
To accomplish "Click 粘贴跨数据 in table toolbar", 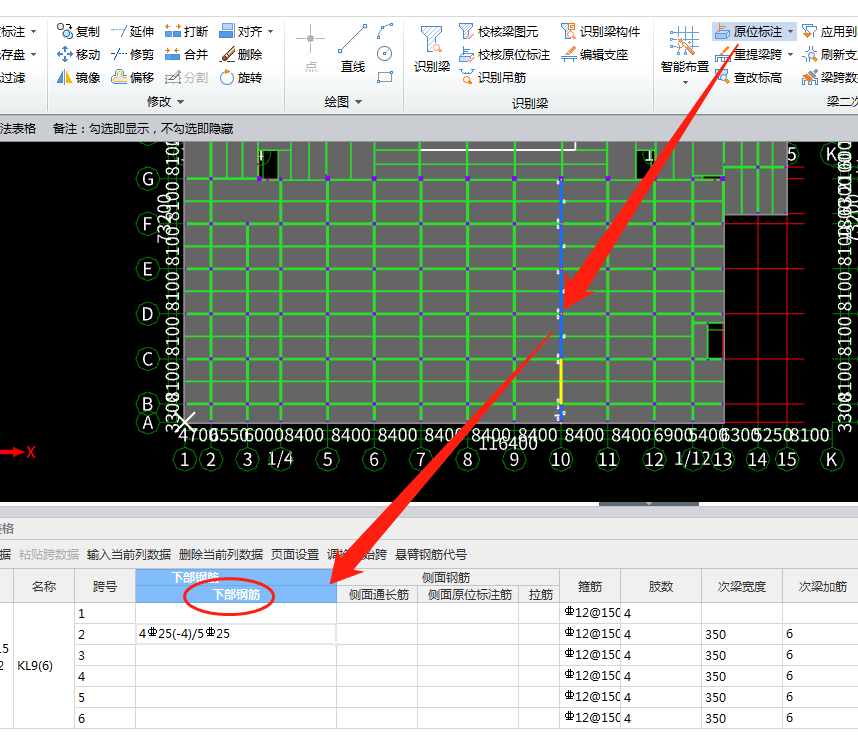I will pyautogui.click(x=49, y=555).
